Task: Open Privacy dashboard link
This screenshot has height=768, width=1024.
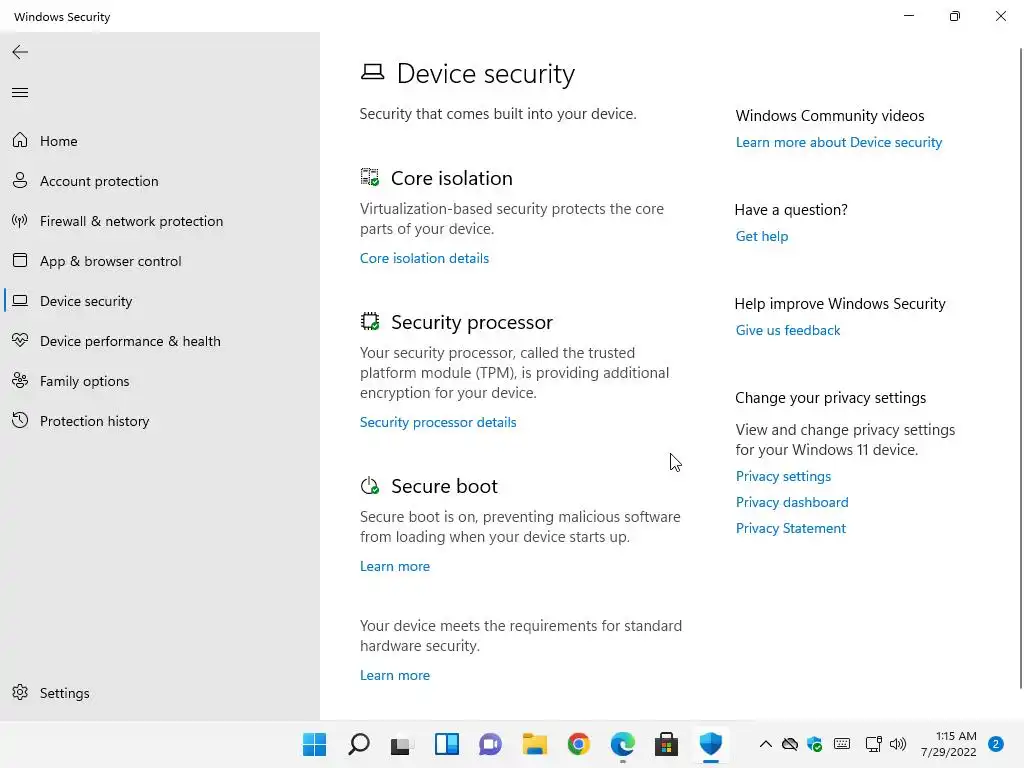Action: [x=792, y=502]
